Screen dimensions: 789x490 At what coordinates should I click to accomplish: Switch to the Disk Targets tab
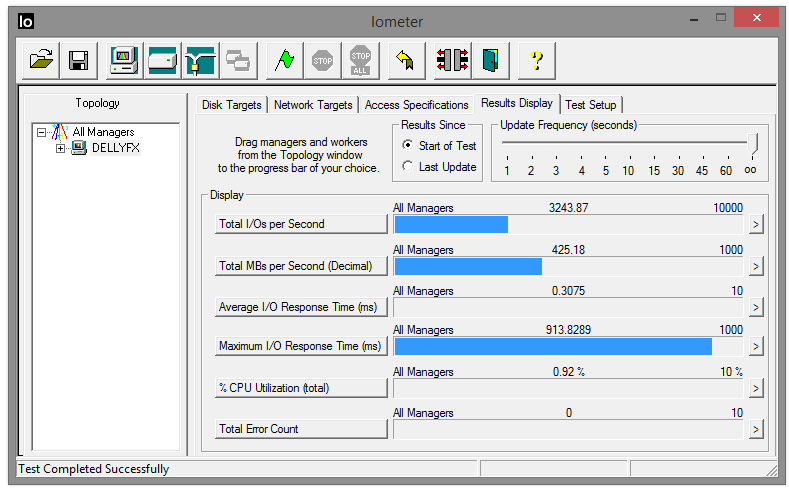click(x=231, y=105)
